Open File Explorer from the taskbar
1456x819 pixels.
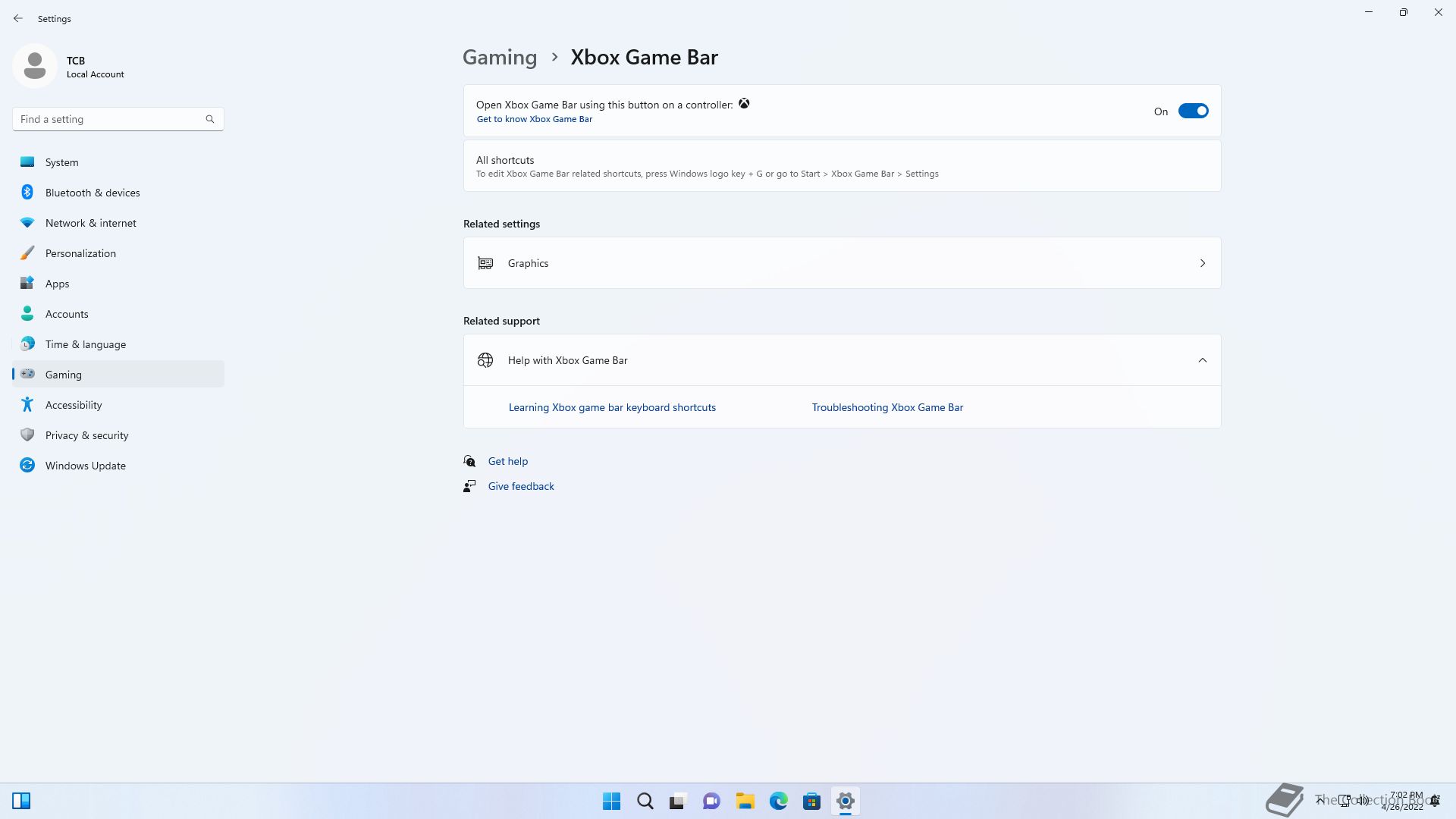point(745,801)
